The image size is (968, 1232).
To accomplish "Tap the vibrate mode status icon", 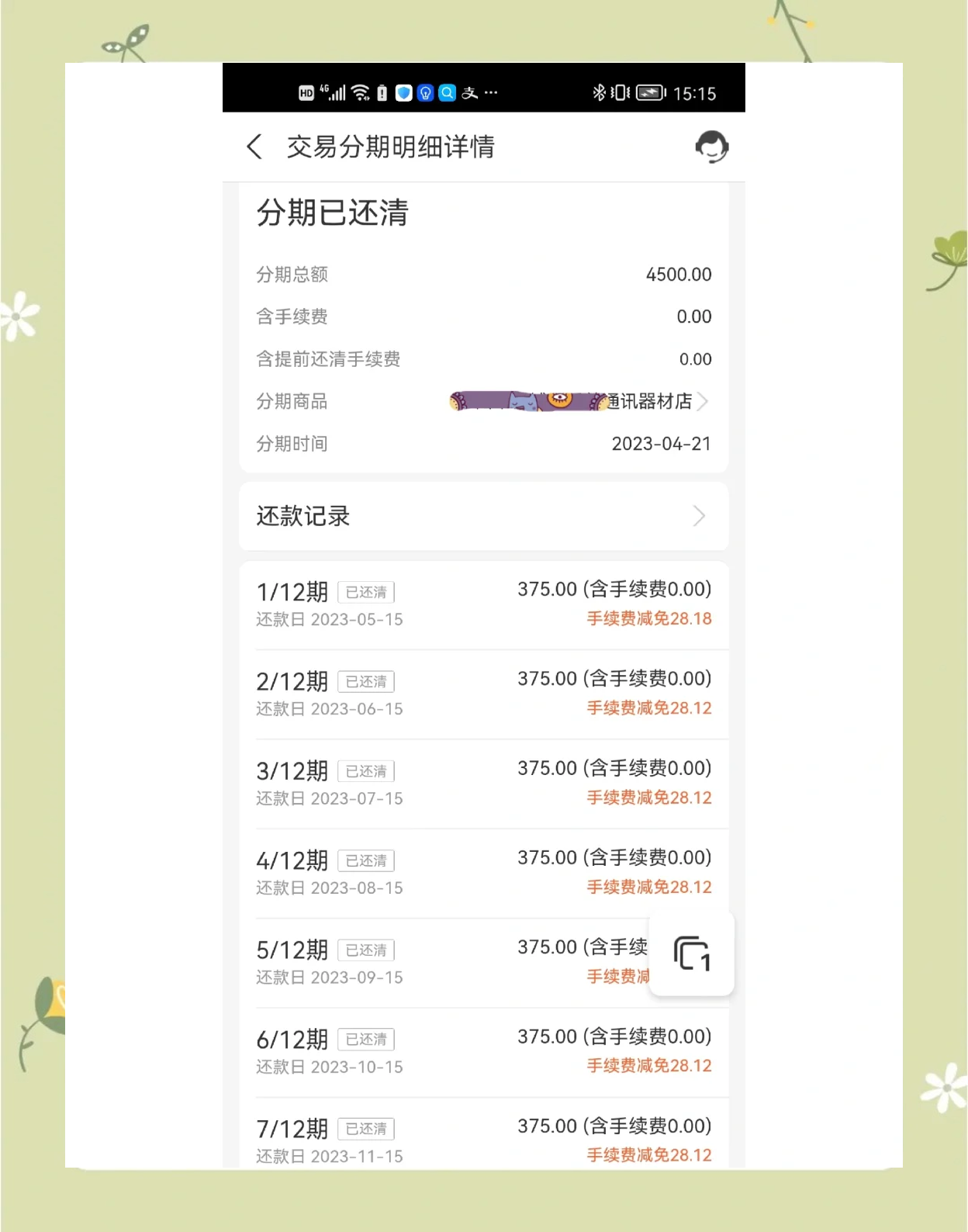I will [620, 93].
